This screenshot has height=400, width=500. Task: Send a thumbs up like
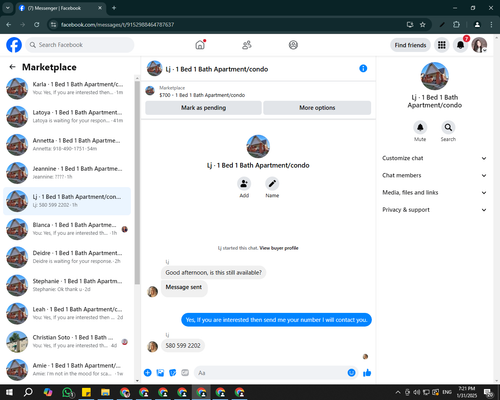tap(367, 373)
